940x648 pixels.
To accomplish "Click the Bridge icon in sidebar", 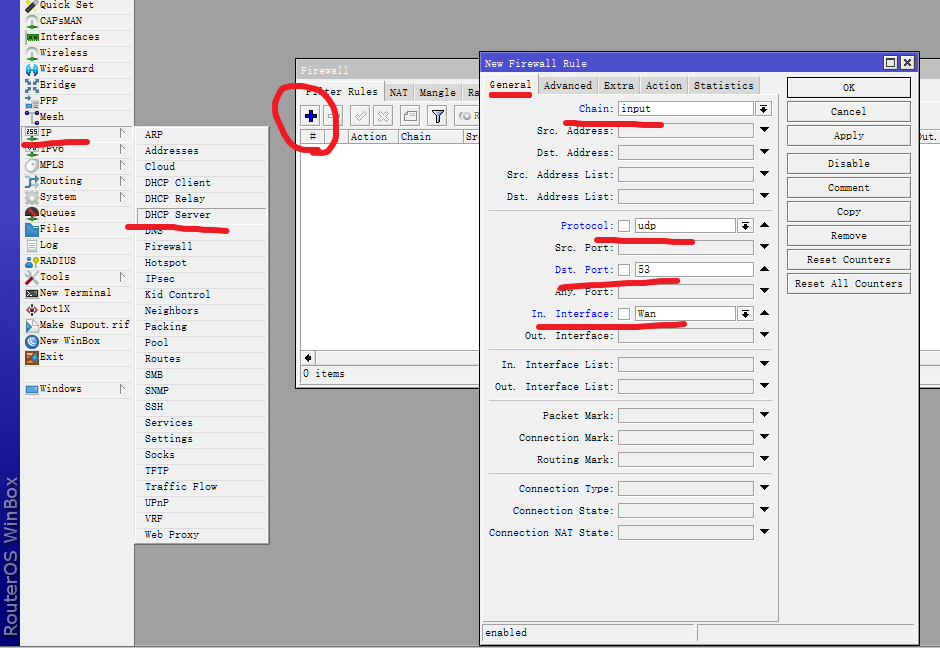I will pyautogui.click(x=32, y=85).
